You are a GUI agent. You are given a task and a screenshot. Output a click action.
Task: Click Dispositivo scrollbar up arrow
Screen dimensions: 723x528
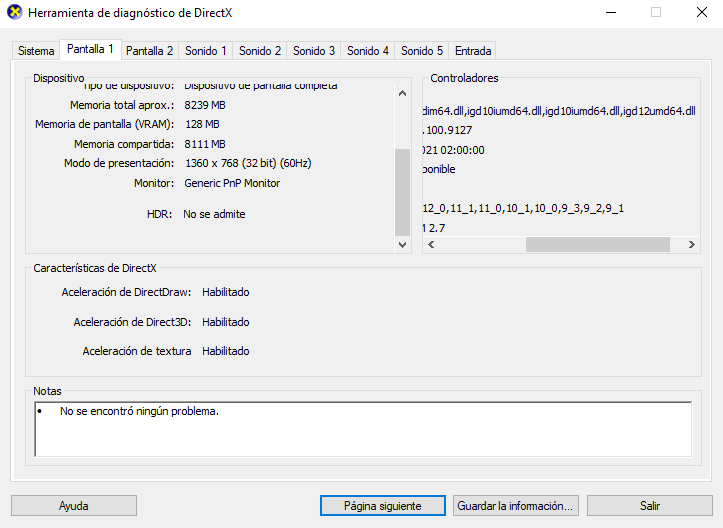point(403,94)
